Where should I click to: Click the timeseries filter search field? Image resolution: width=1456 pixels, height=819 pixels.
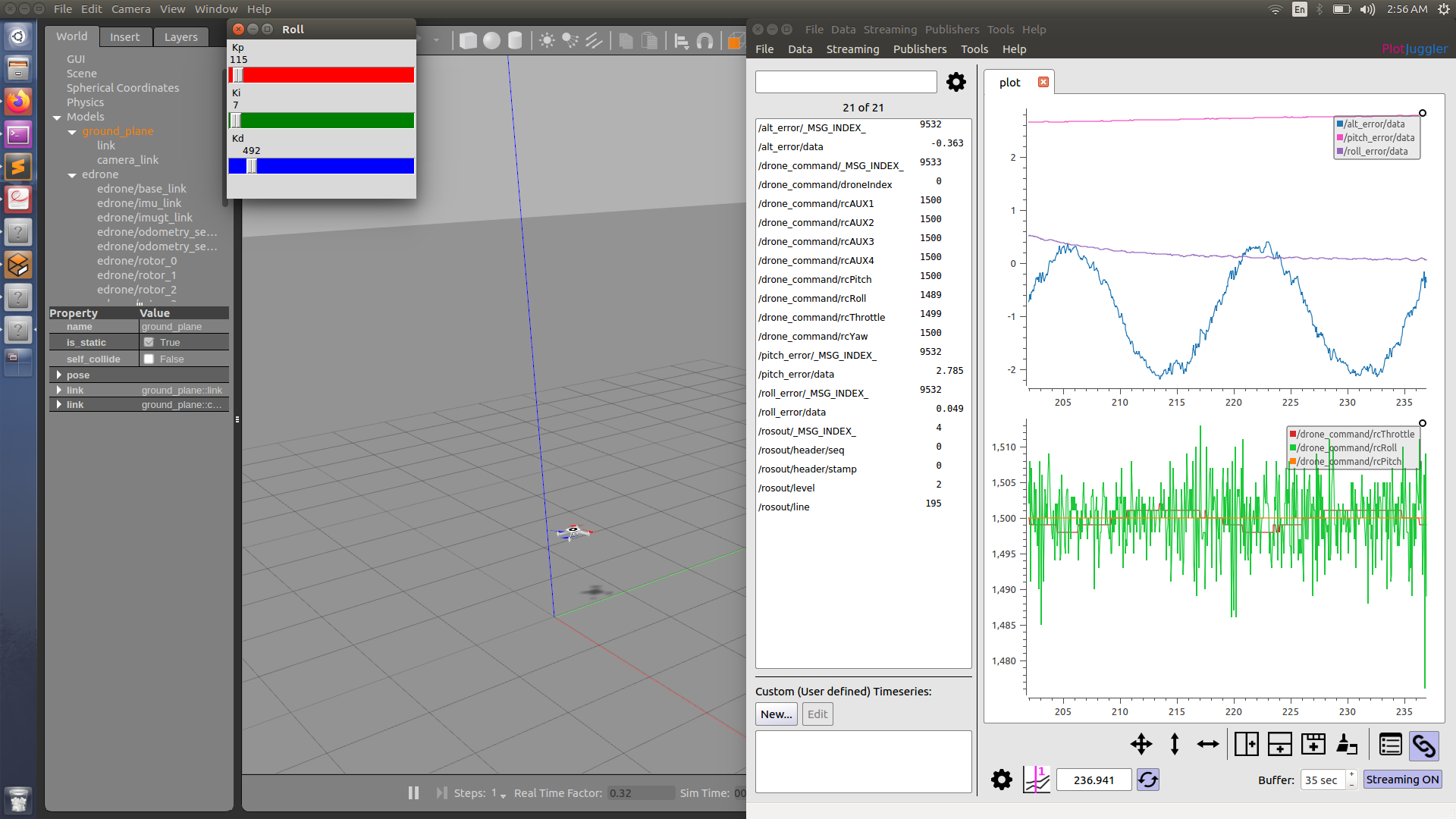pos(846,82)
